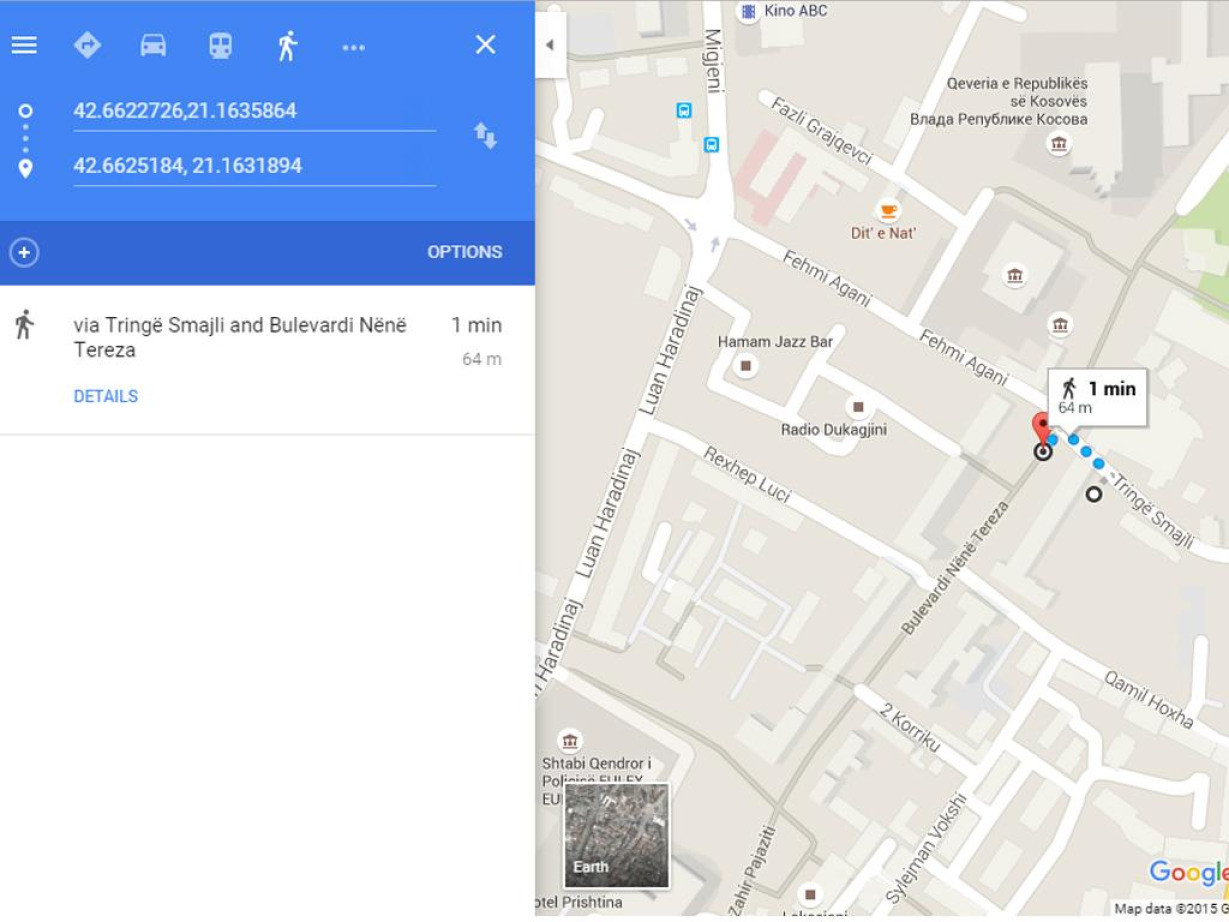
Task: Click the starting point coordinates field
Action: coord(254,111)
